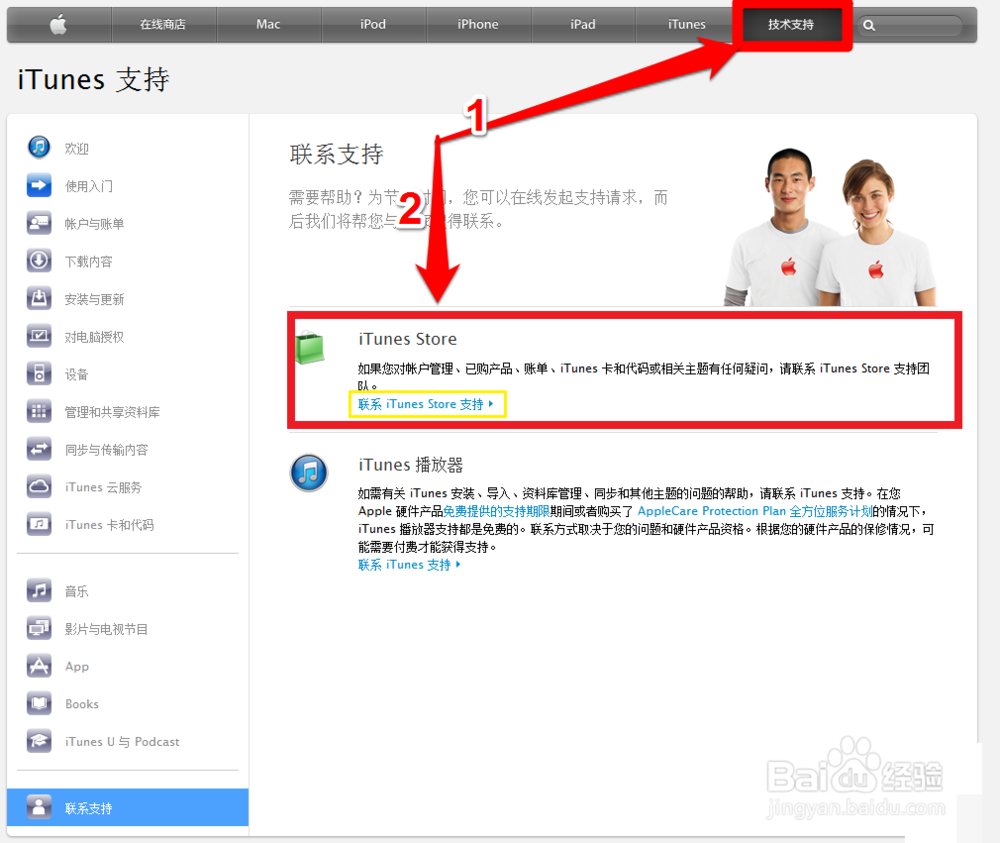Click the iTunes Store heading
The image size is (1000, 843).
408,339
